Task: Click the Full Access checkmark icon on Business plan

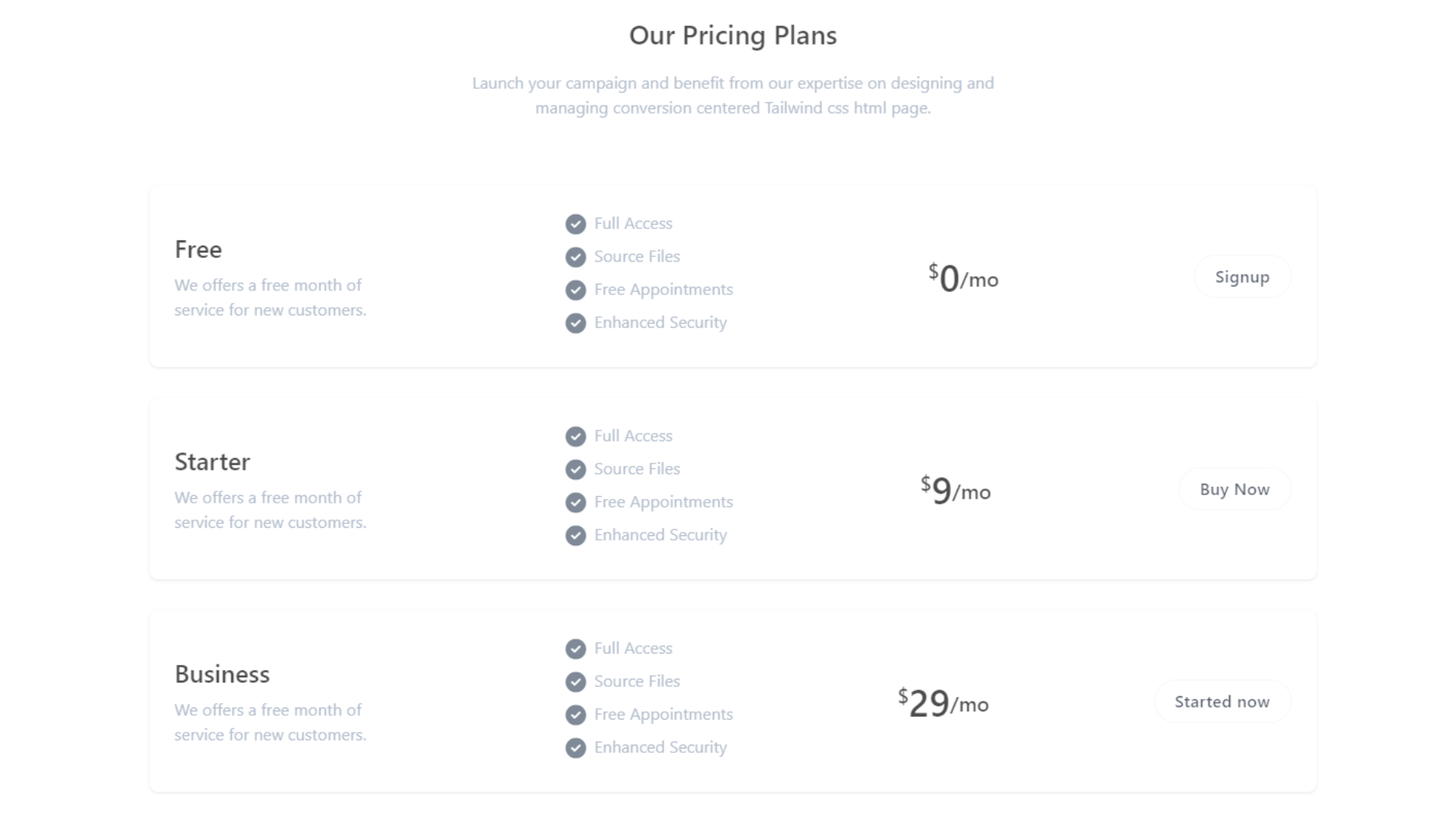Action: click(576, 648)
